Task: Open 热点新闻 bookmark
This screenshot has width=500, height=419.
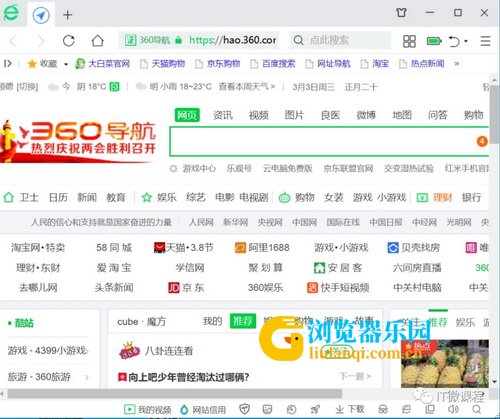Action: pyautogui.click(x=422, y=64)
